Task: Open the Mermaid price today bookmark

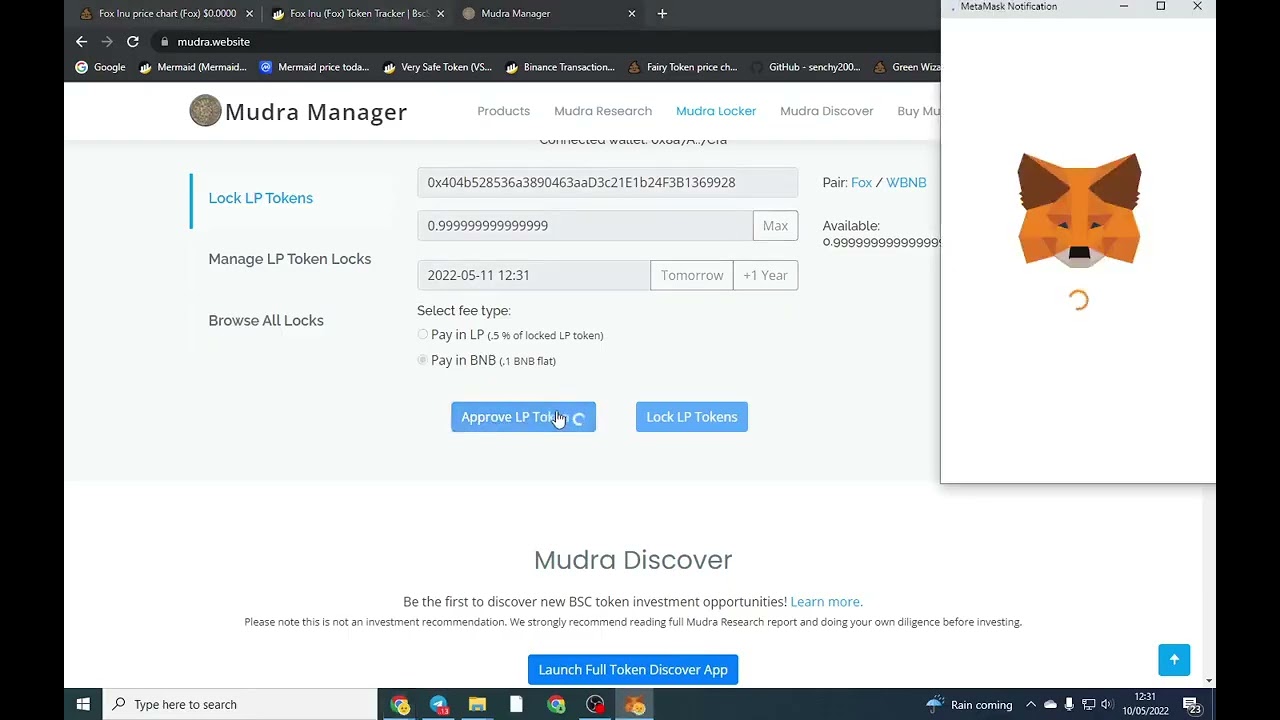Action: (314, 67)
